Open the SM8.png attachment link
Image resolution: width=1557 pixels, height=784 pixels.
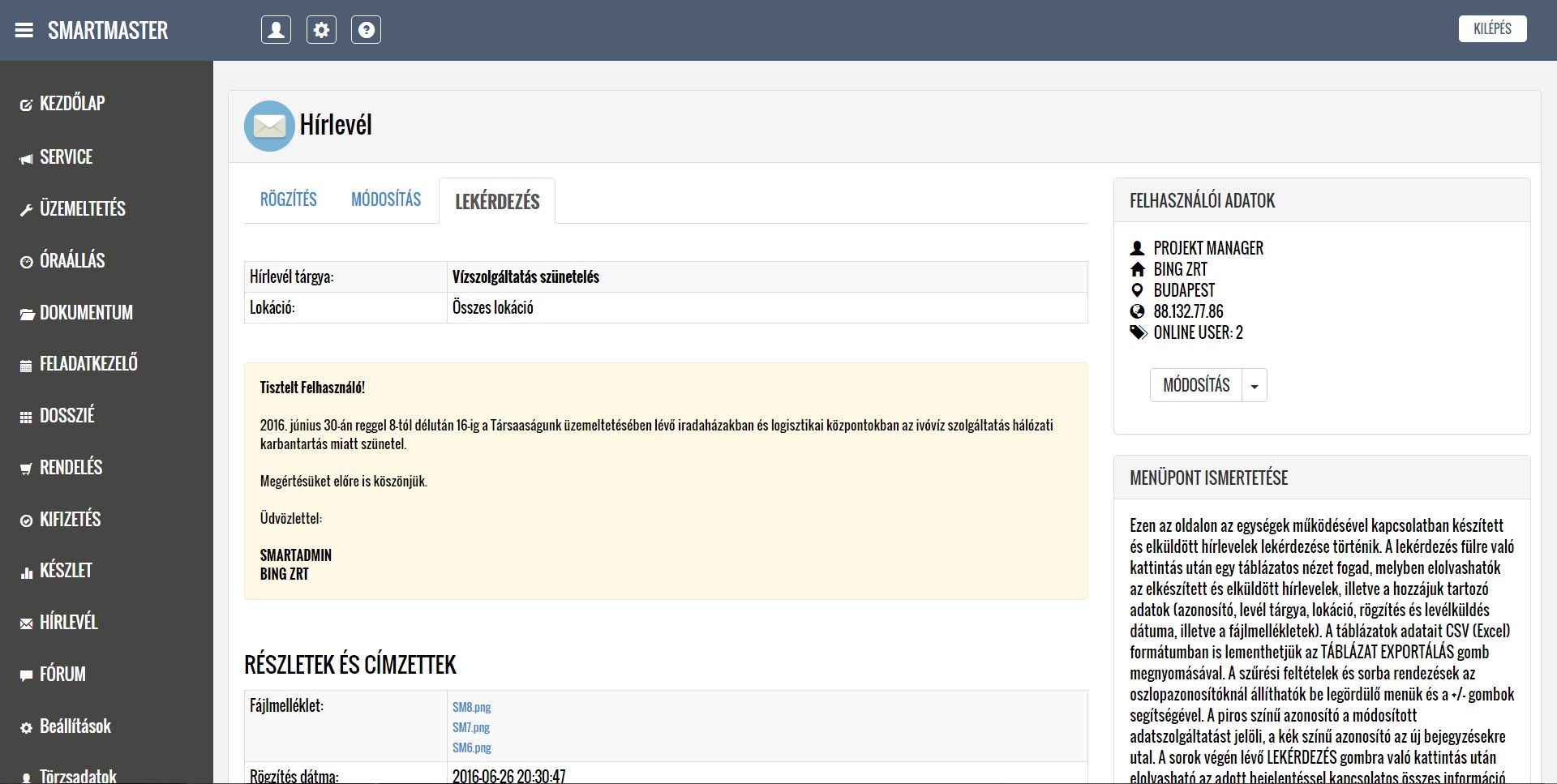point(471,707)
